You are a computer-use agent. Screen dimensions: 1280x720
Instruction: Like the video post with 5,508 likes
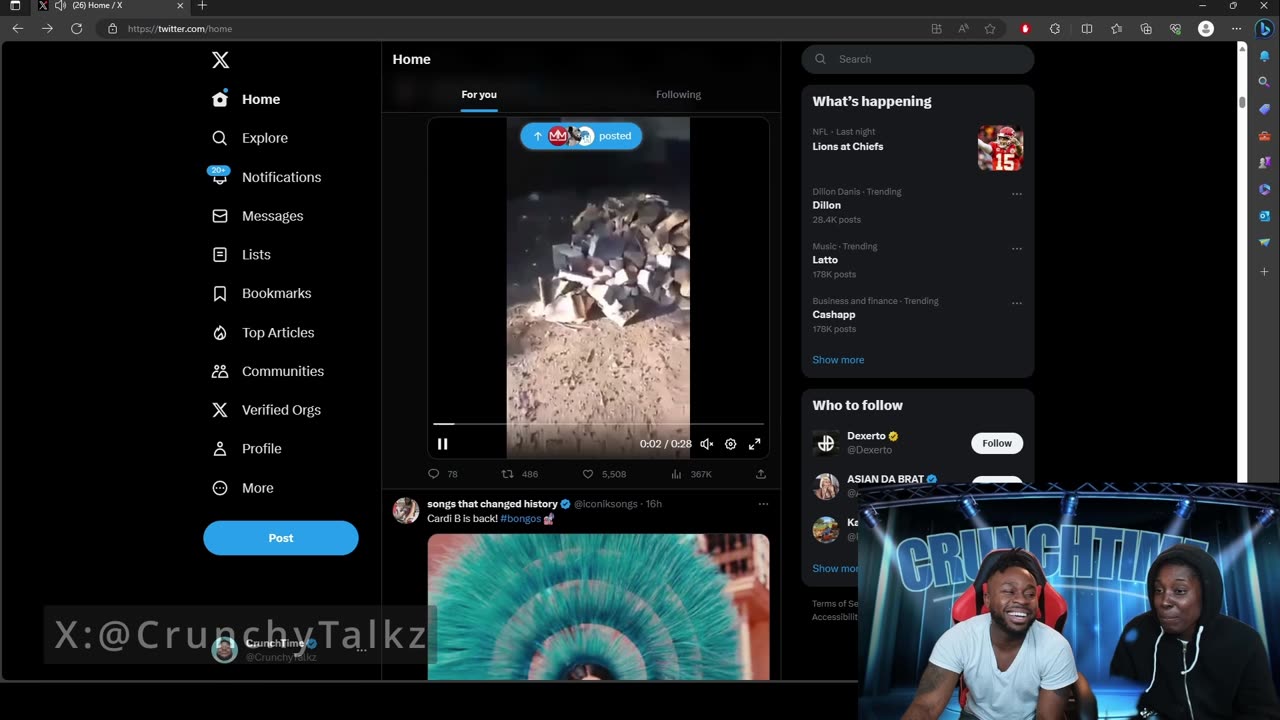coord(588,474)
